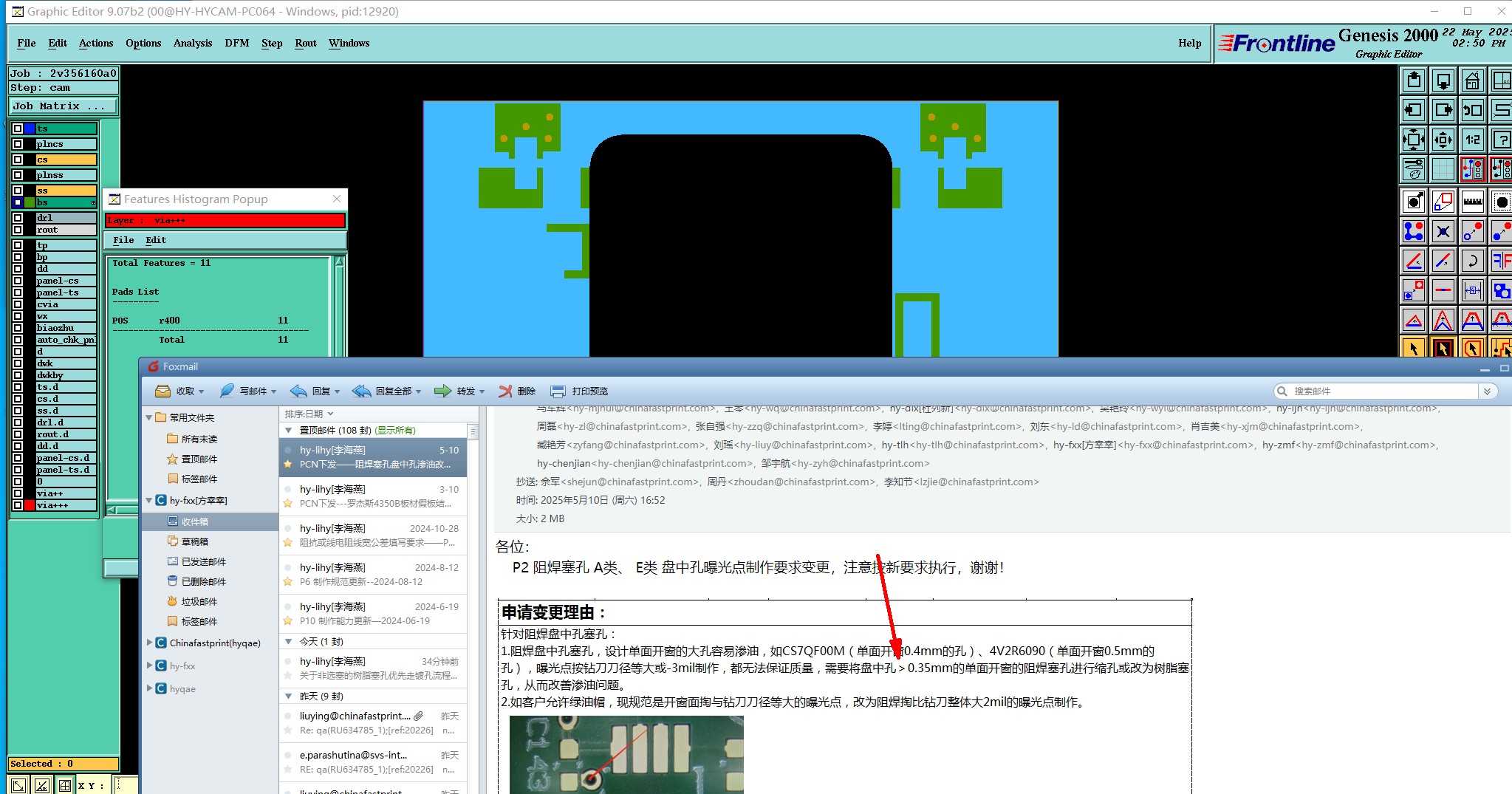
Task: Toggle the rout layer display checkbox
Action: click(18, 230)
